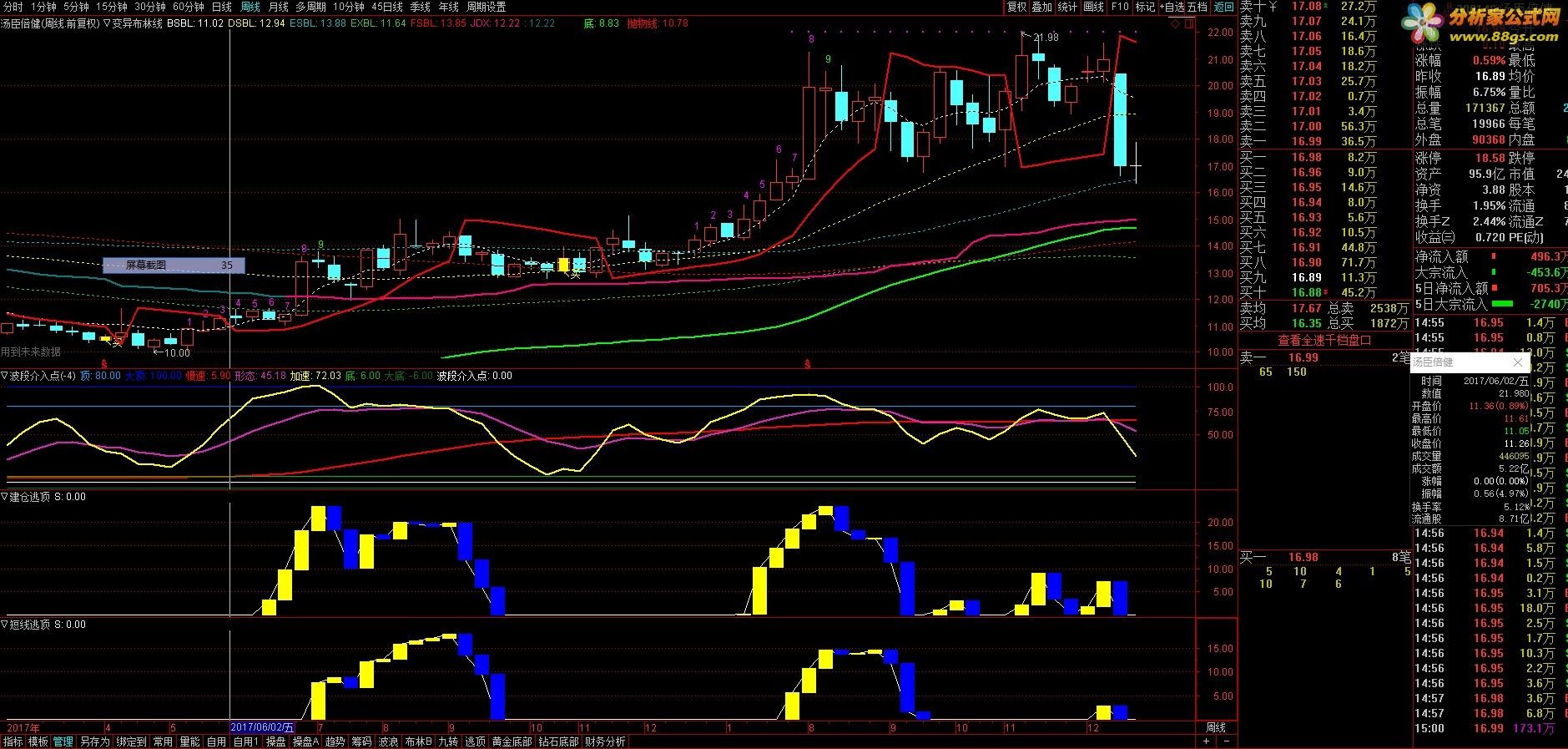This screenshot has height=749, width=1568.
Task: Select the 15分钟 period
Action: coord(111,7)
